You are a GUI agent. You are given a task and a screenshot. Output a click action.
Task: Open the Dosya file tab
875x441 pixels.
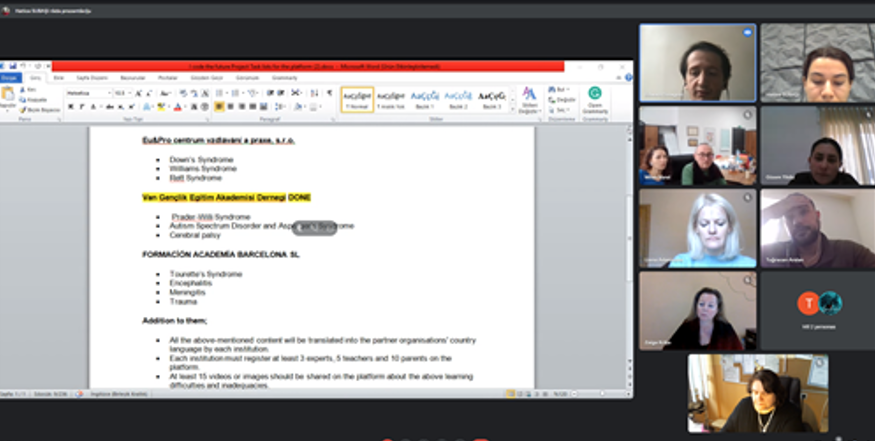click(x=10, y=77)
